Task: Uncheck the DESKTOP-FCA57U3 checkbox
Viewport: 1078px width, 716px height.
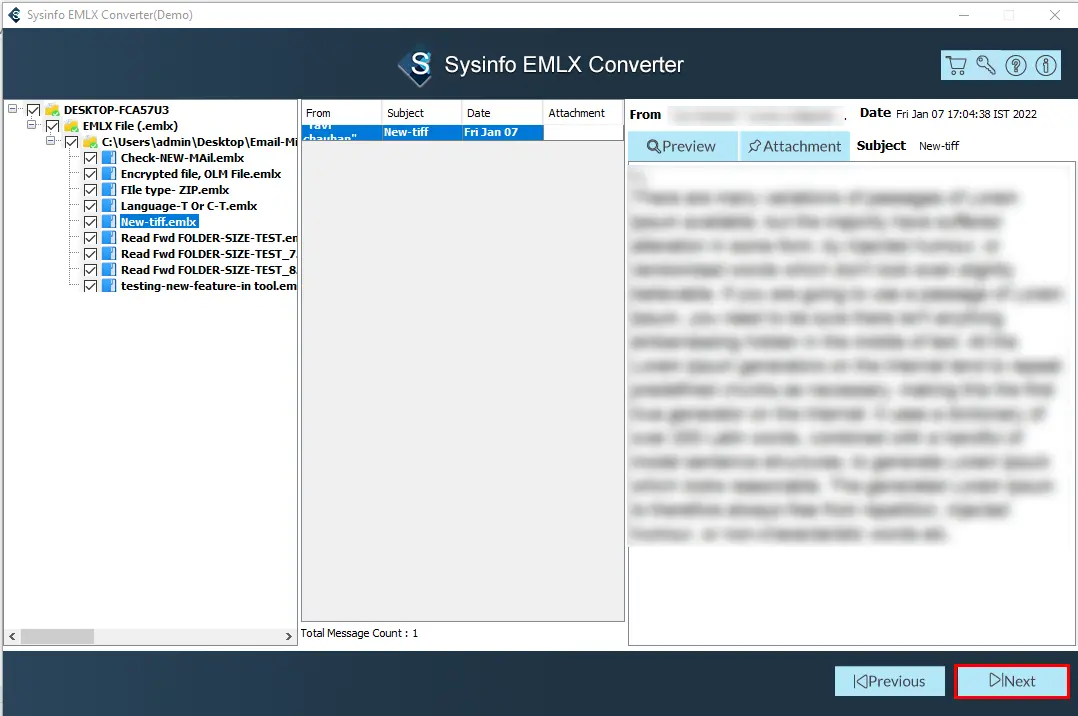Action: coord(33,109)
